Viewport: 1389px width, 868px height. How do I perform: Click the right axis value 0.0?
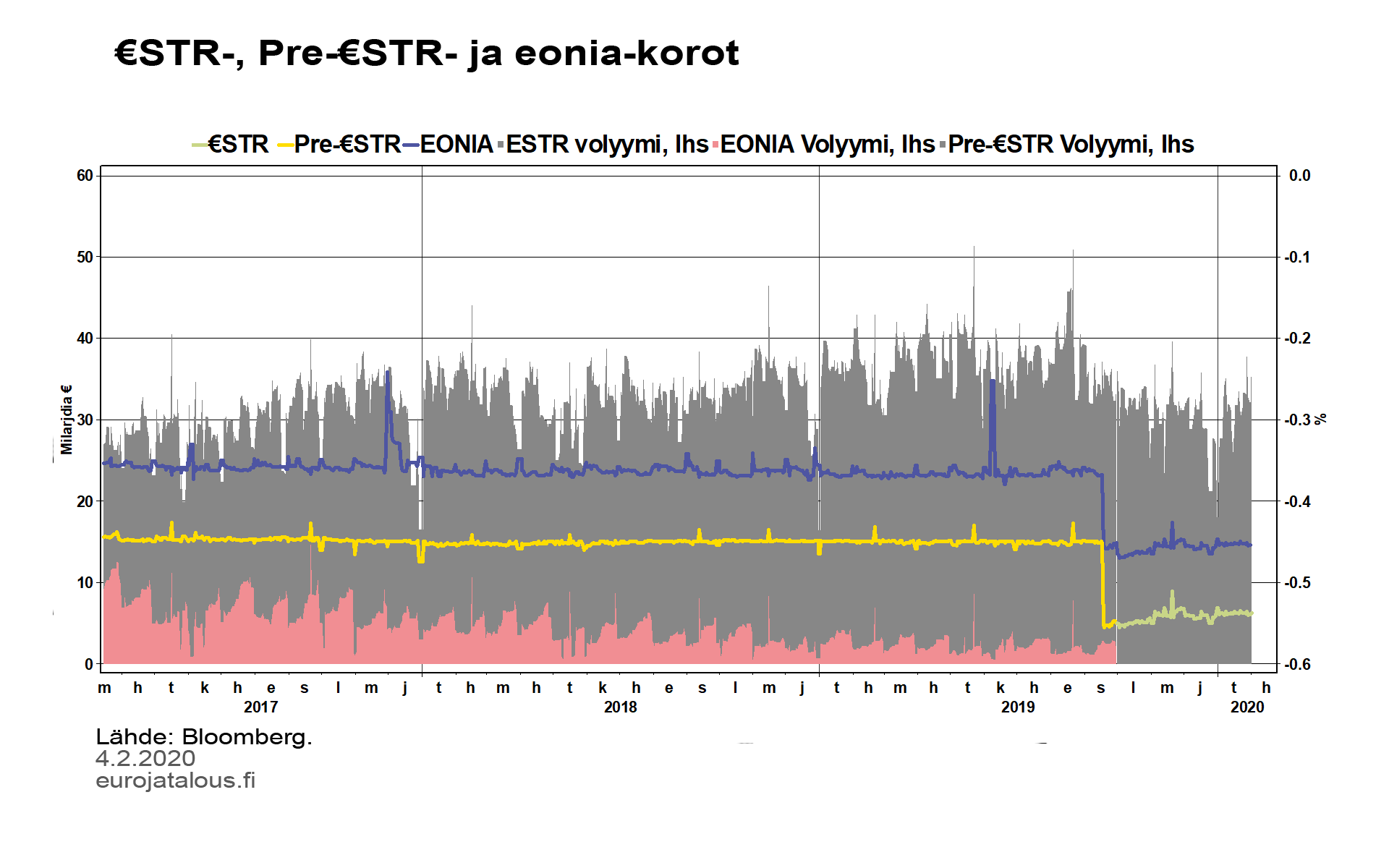1299,176
